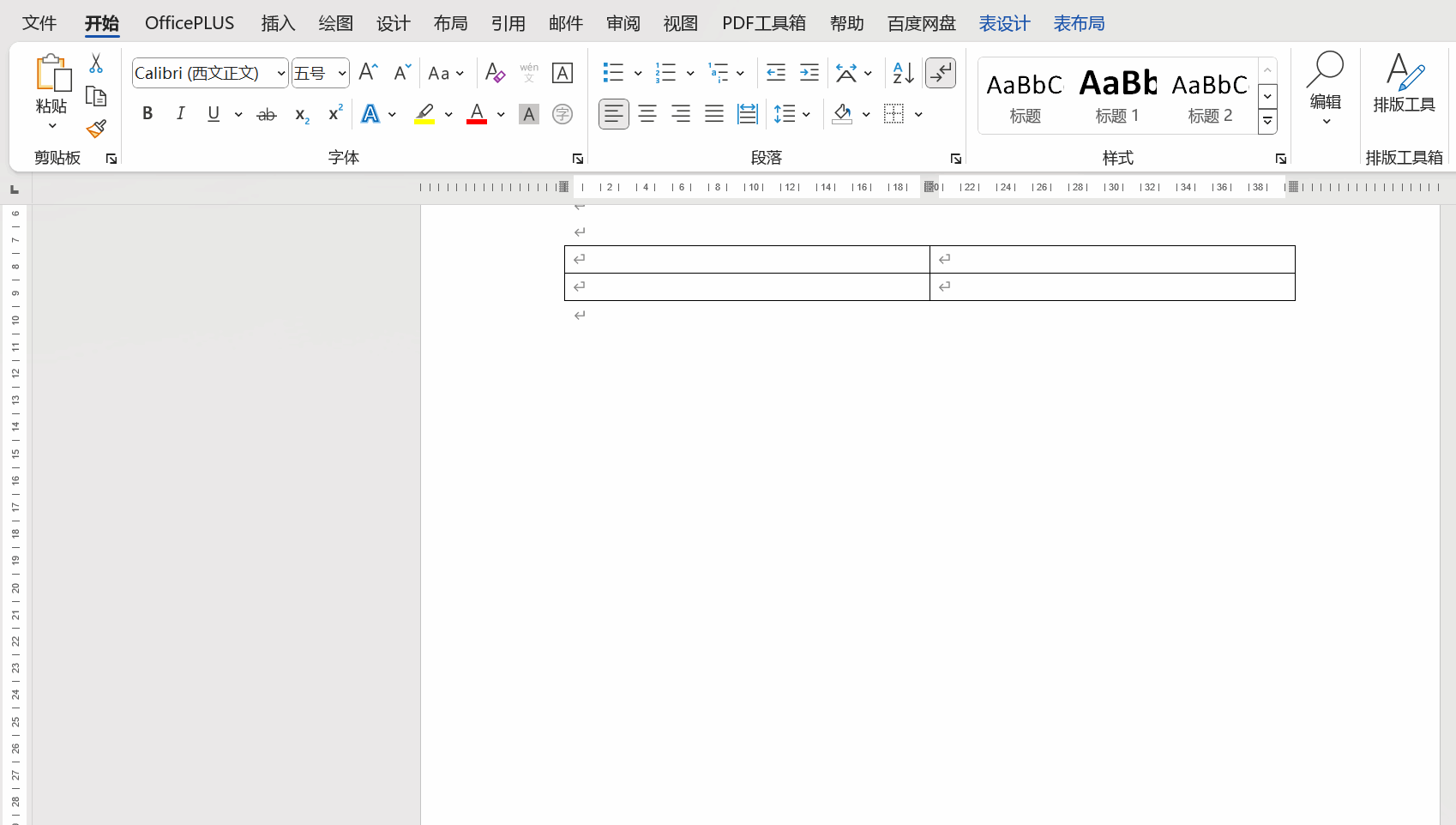Image resolution: width=1456 pixels, height=825 pixels.
Task: Apply the red font color swatch
Action: point(477,114)
